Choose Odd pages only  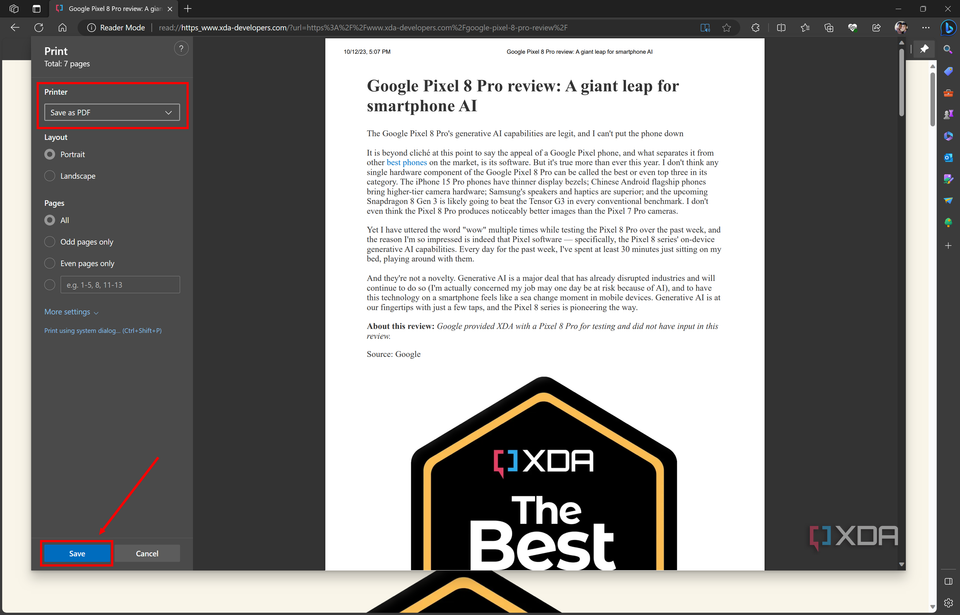point(50,242)
